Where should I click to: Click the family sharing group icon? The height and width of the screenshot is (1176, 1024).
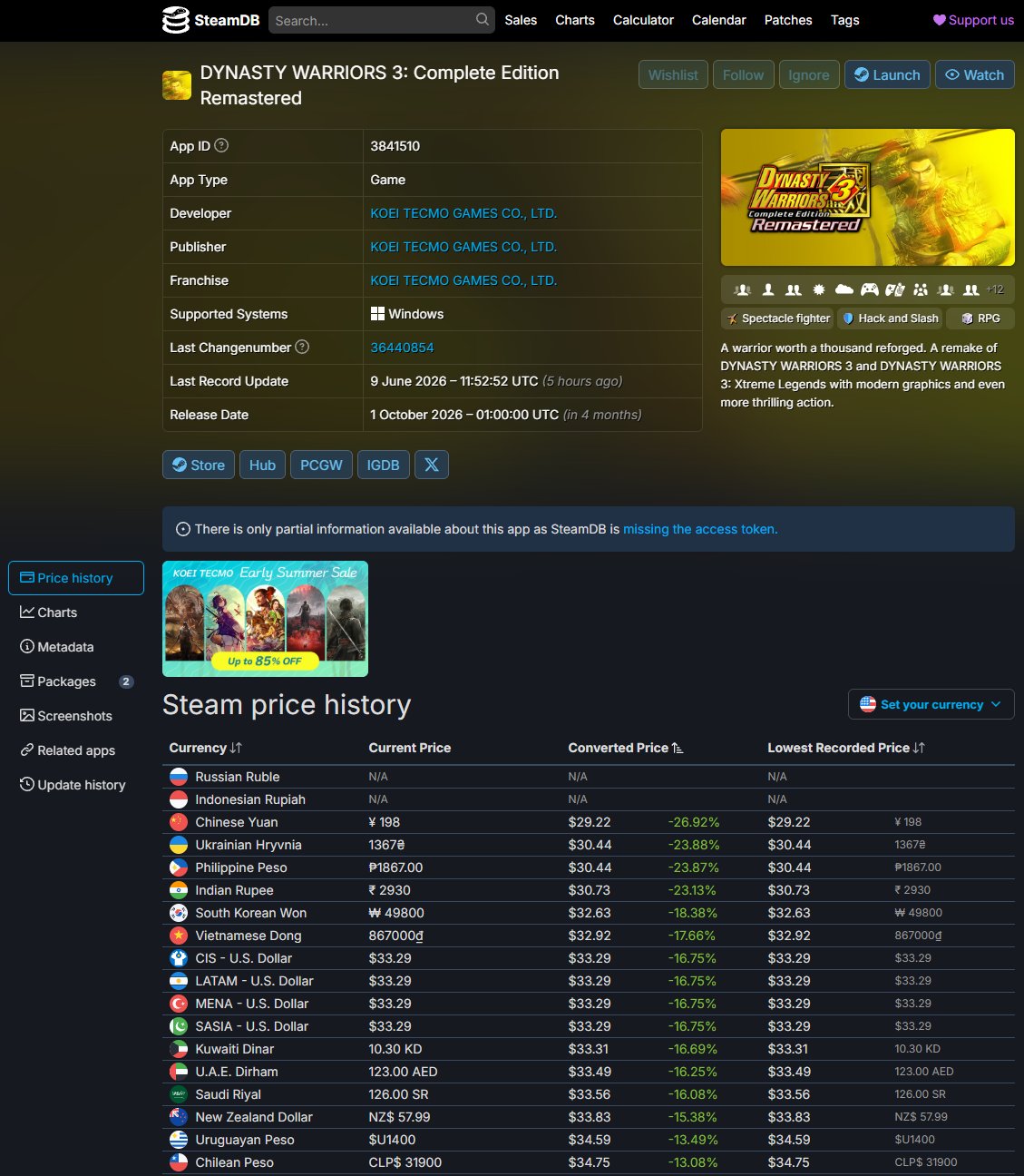(921, 289)
